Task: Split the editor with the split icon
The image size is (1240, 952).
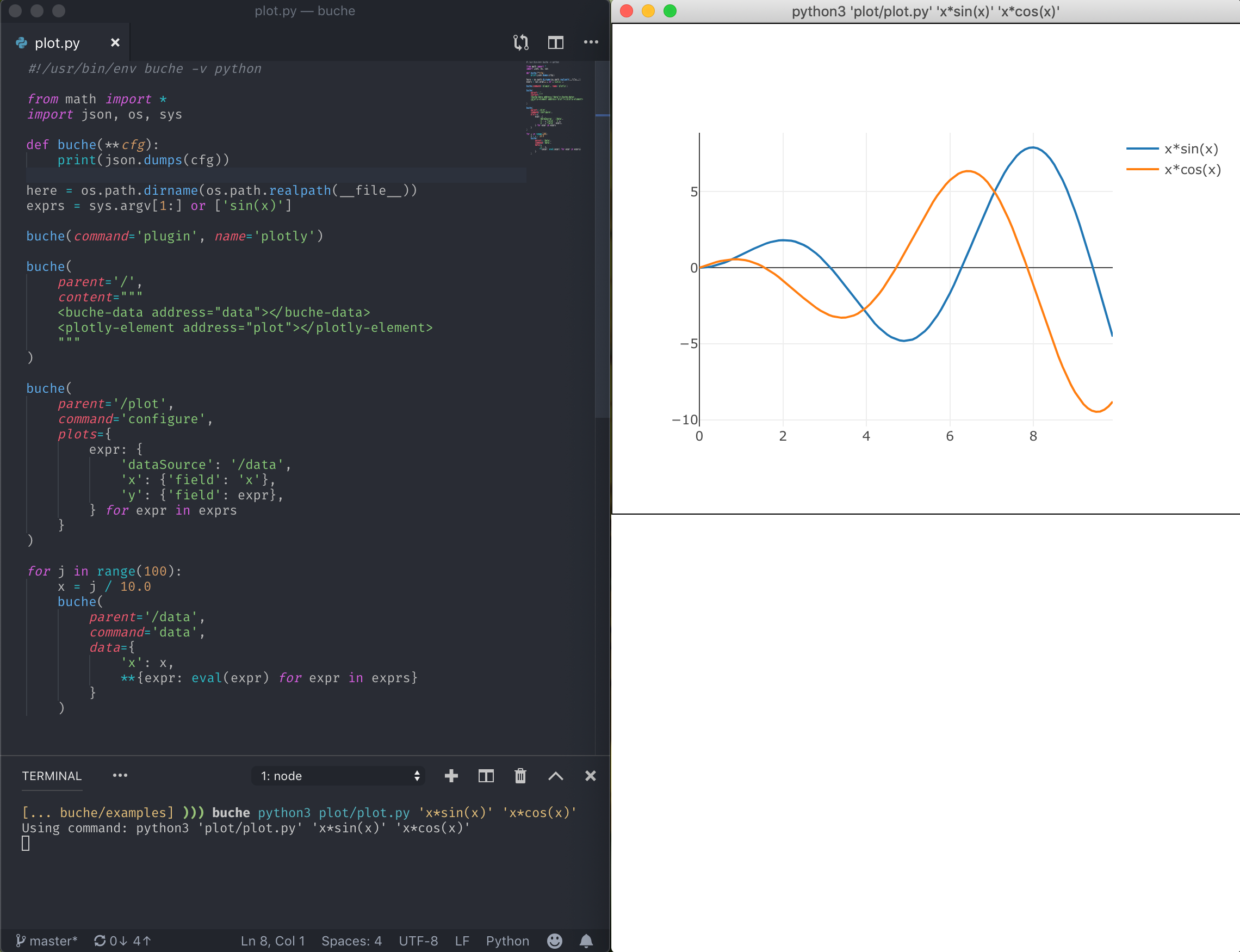Action: tap(555, 42)
